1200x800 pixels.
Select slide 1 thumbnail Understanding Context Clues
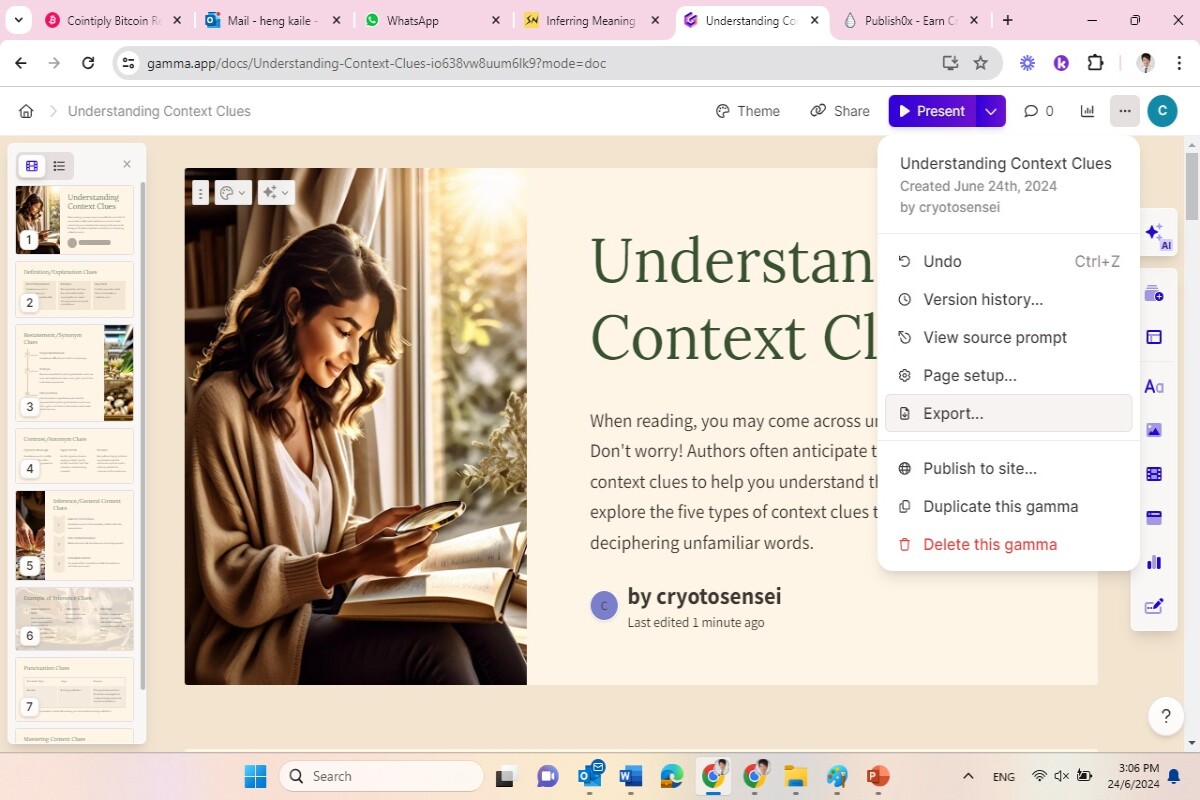(x=75, y=220)
